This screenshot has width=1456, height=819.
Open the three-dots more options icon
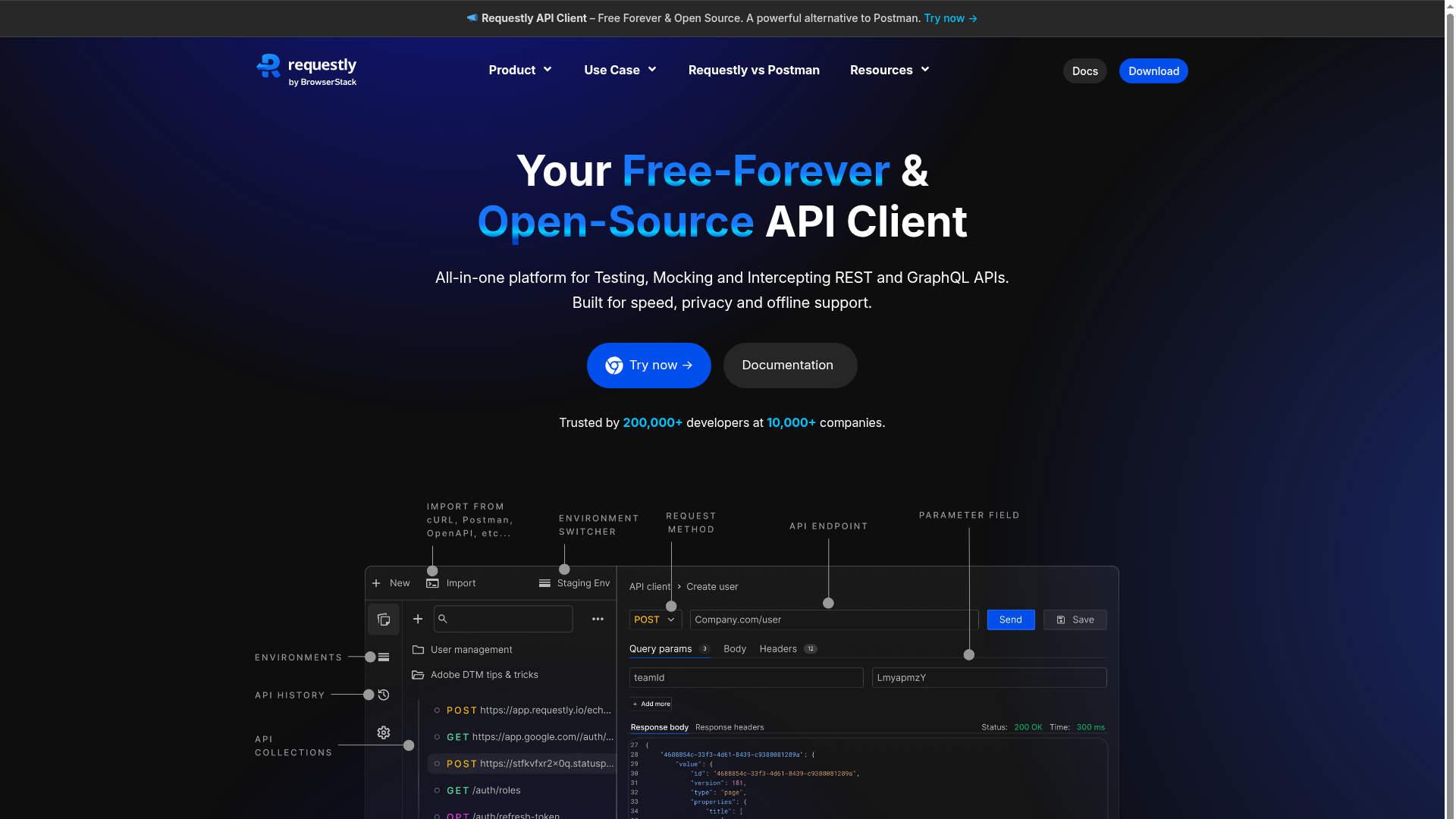tap(598, 619)
